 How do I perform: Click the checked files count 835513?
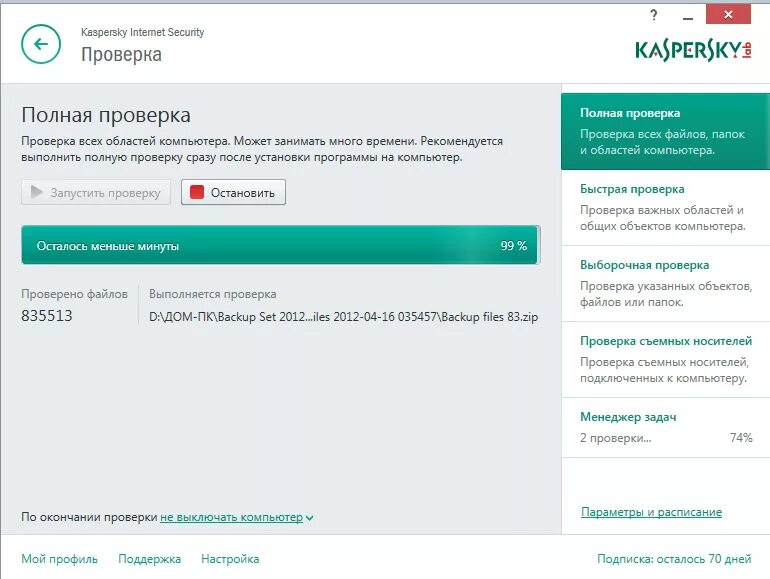[47, 316]
